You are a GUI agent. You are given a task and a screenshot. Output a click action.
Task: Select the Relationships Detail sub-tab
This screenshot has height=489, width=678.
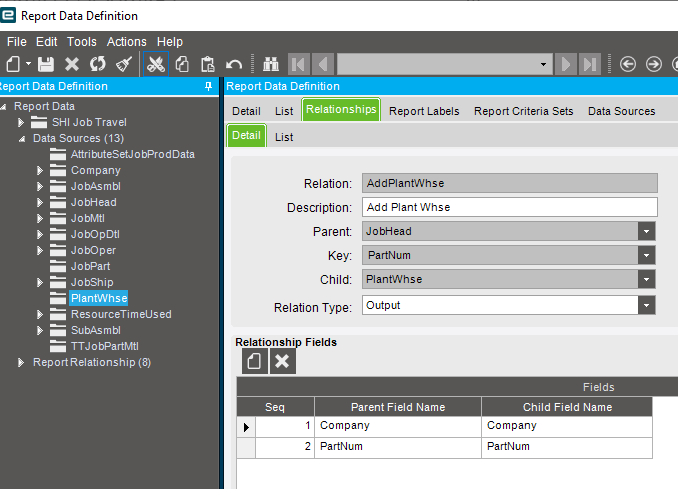246,135
